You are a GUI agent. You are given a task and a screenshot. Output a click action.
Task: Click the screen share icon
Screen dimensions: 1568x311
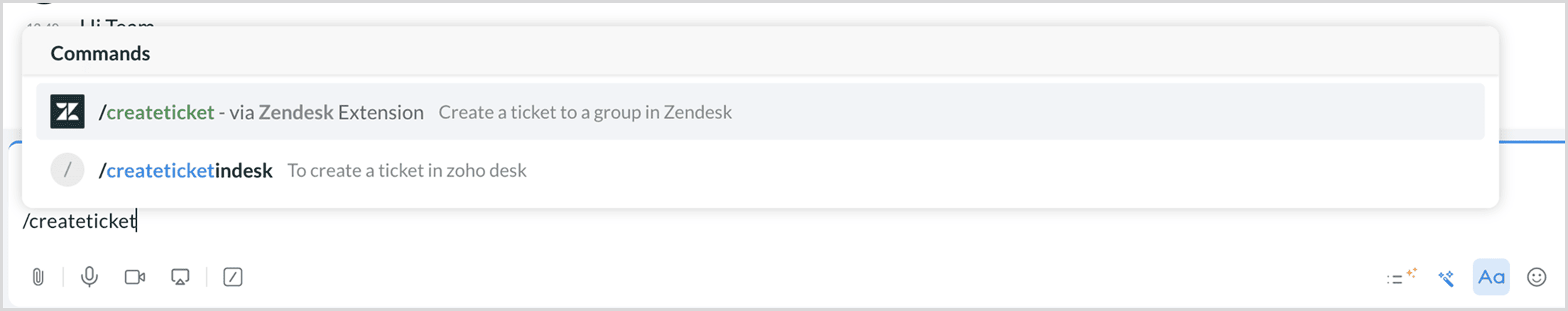pos(180,277)
